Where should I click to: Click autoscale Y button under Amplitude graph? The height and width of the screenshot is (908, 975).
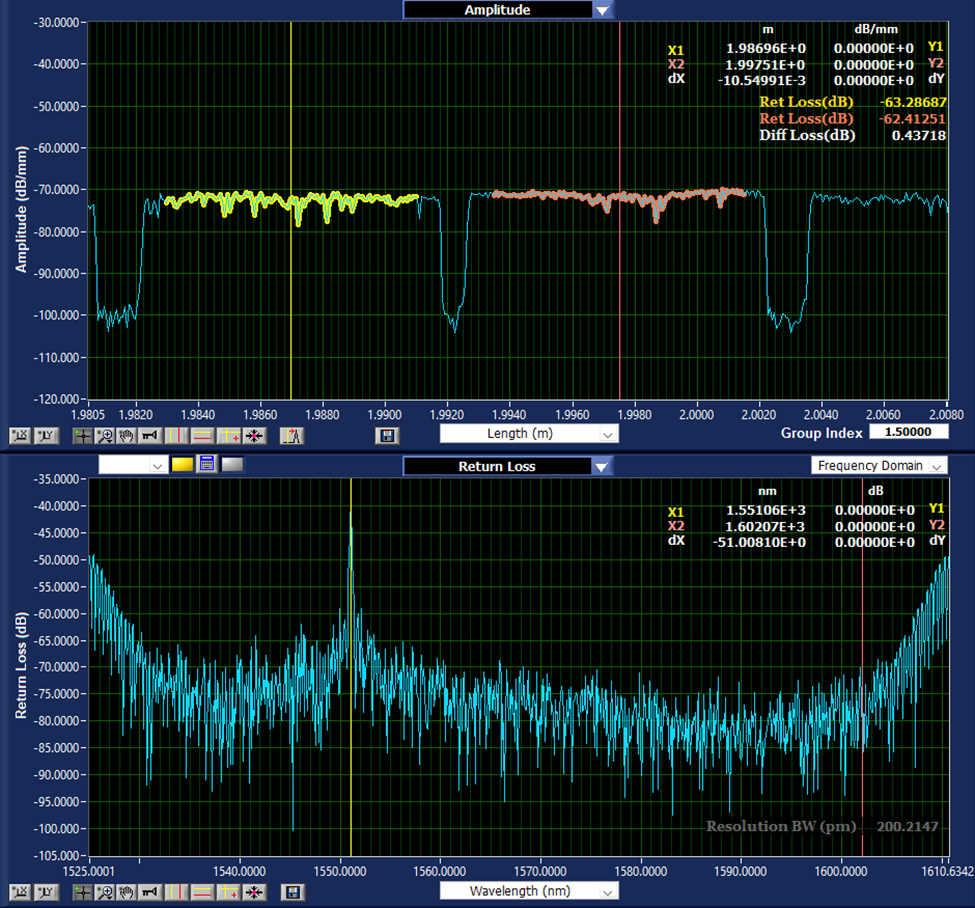point(47,436)
